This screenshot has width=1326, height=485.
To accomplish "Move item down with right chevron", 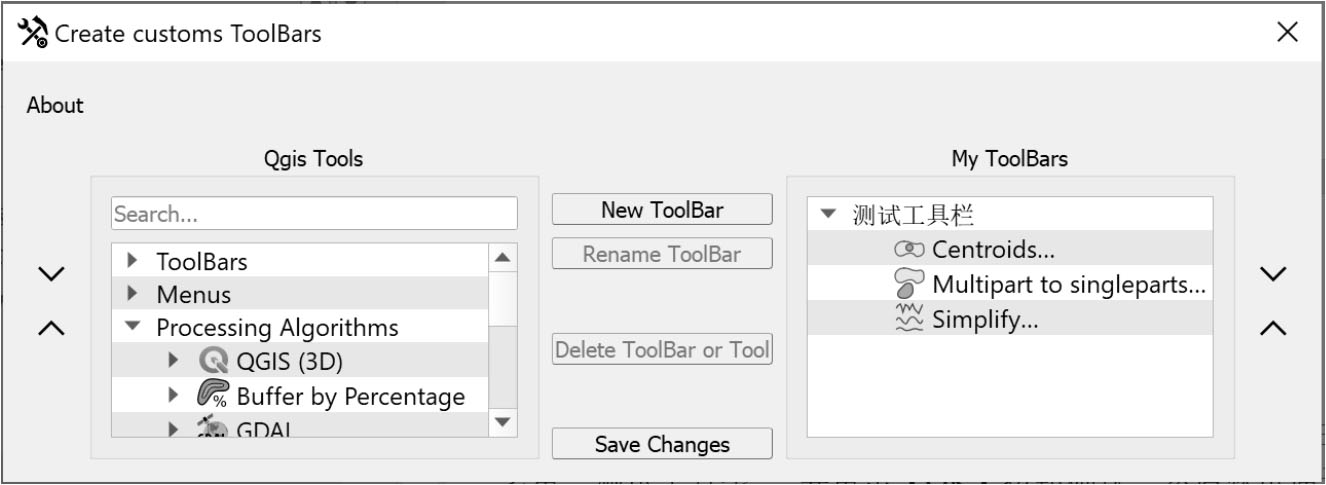I will [x=1272, y=273].
